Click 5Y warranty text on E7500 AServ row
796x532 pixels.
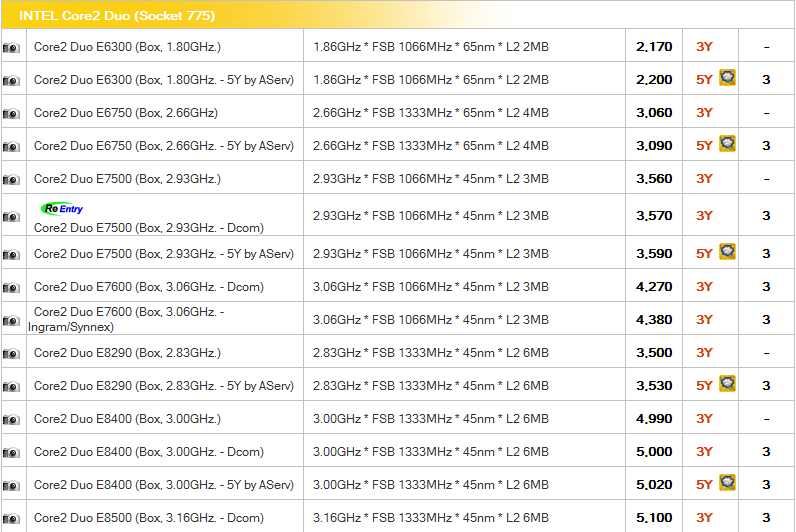(x=704, y=254)
